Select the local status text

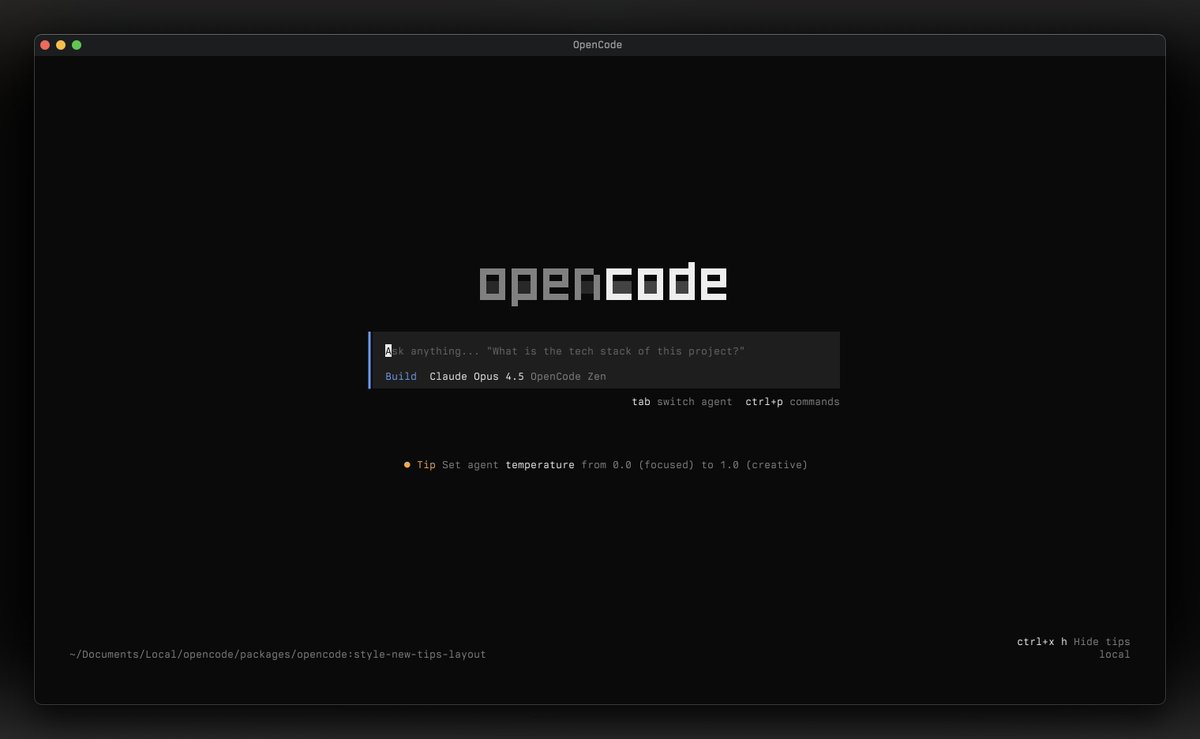point(1115,655)
